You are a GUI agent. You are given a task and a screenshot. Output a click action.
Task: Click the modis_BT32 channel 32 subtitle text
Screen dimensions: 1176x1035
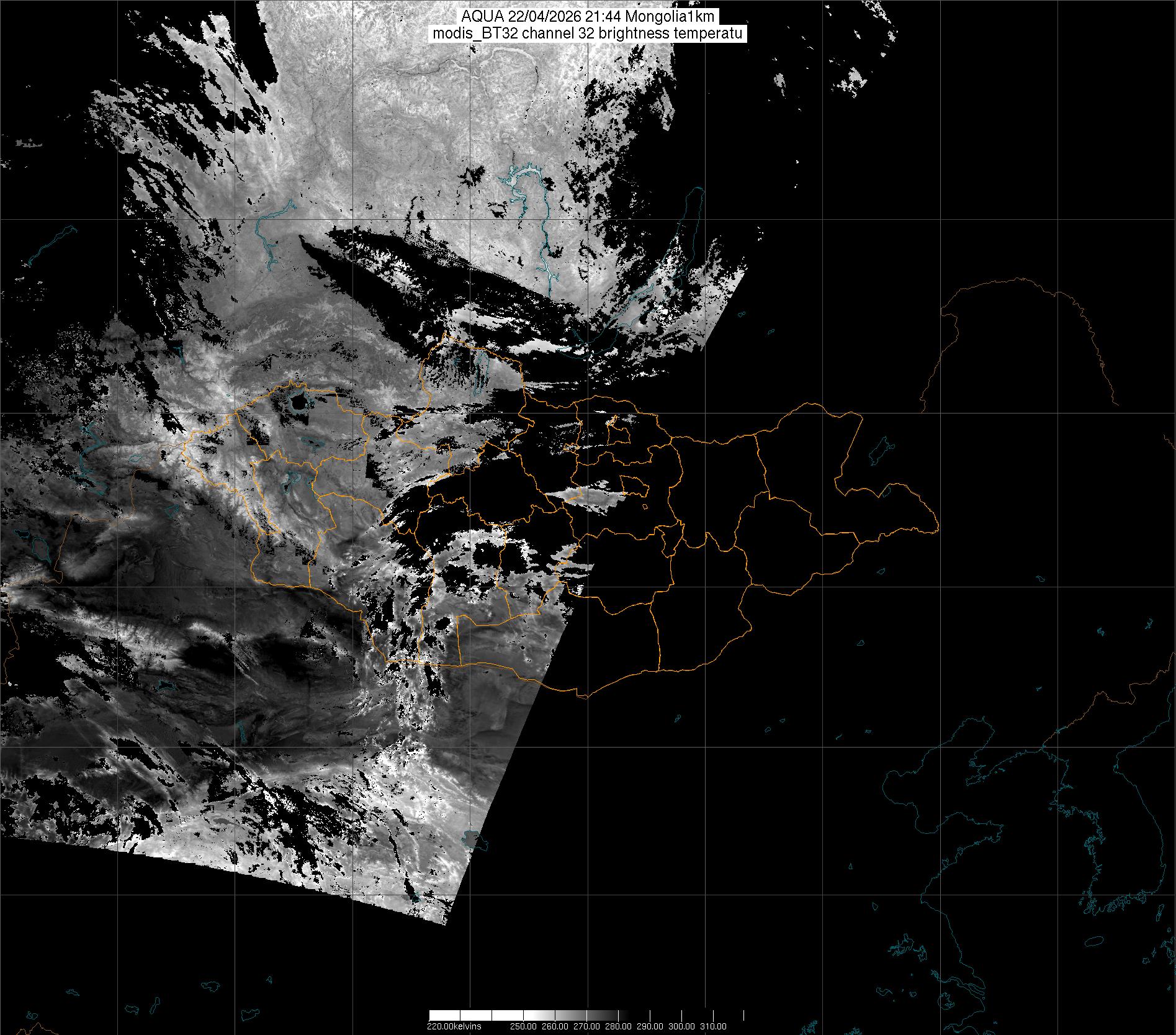click(588, 34)
